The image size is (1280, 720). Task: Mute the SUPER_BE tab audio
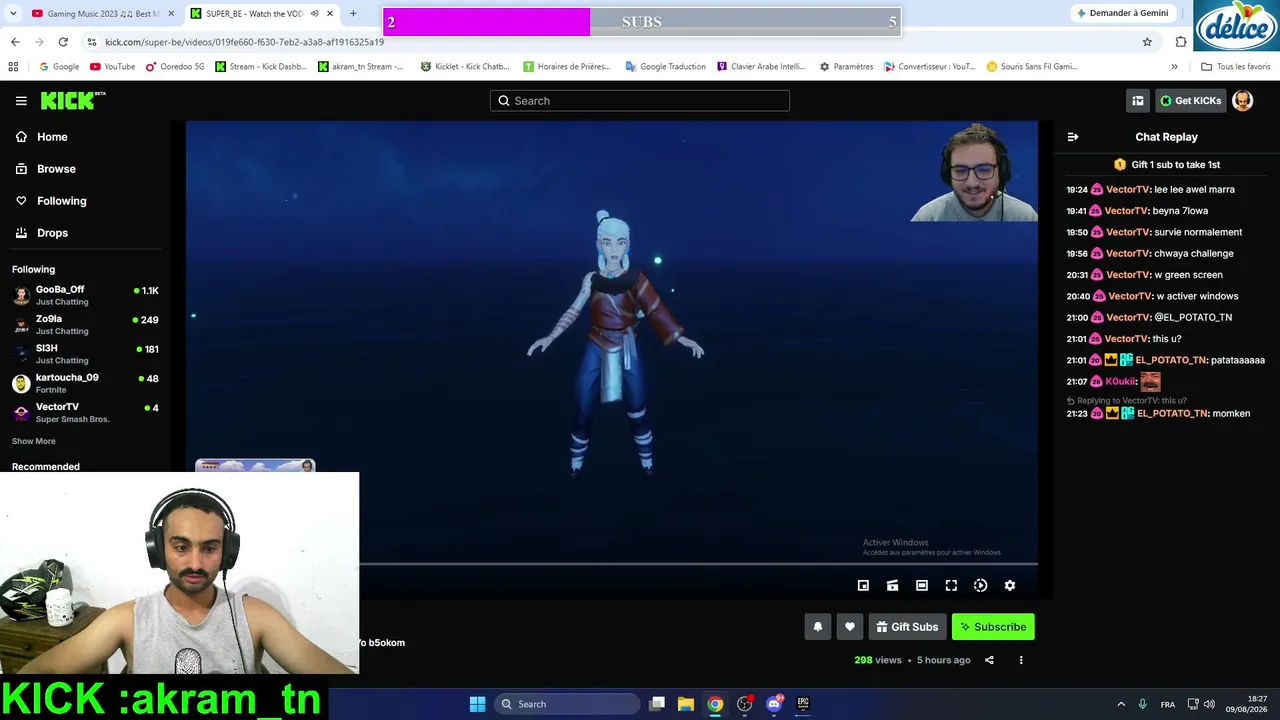pyautogui.click(x=314, y=14)
